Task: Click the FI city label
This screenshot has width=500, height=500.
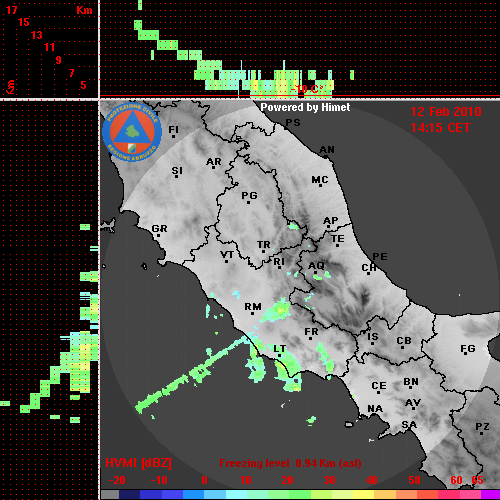Action: 173,129
